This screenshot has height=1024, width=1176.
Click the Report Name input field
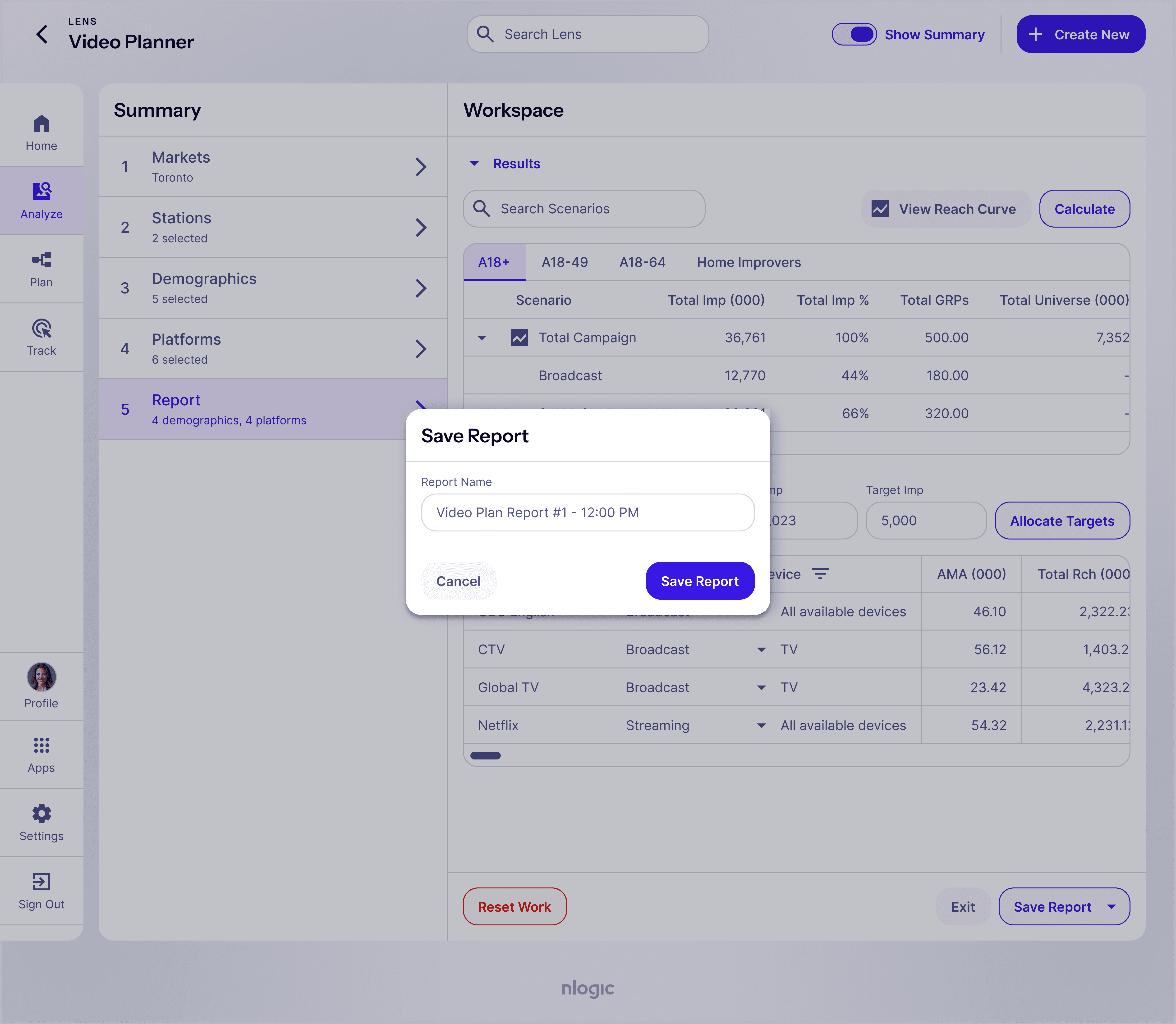[x=588, y=512]
